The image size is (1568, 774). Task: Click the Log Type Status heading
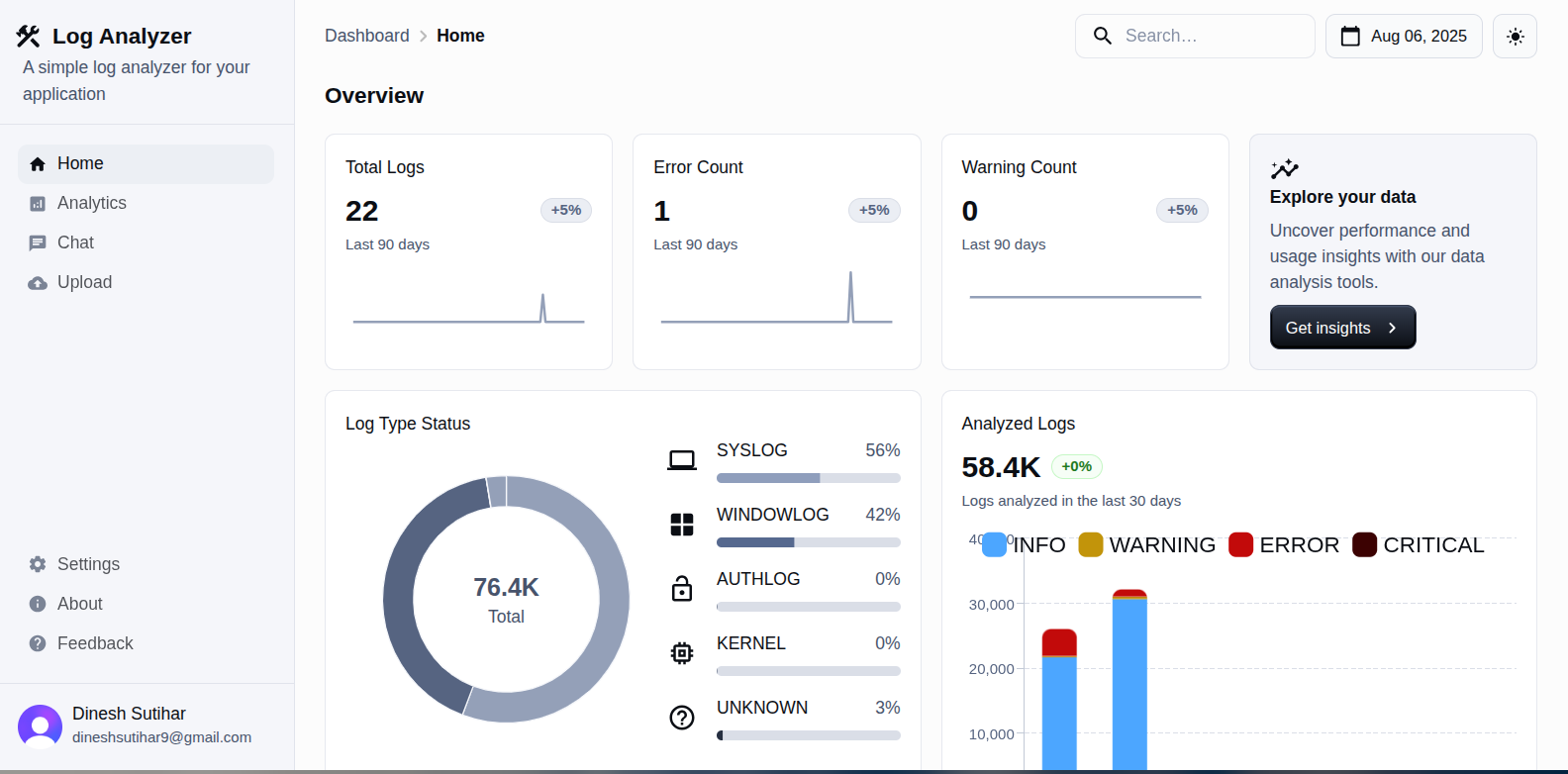[x=408, y=424]
